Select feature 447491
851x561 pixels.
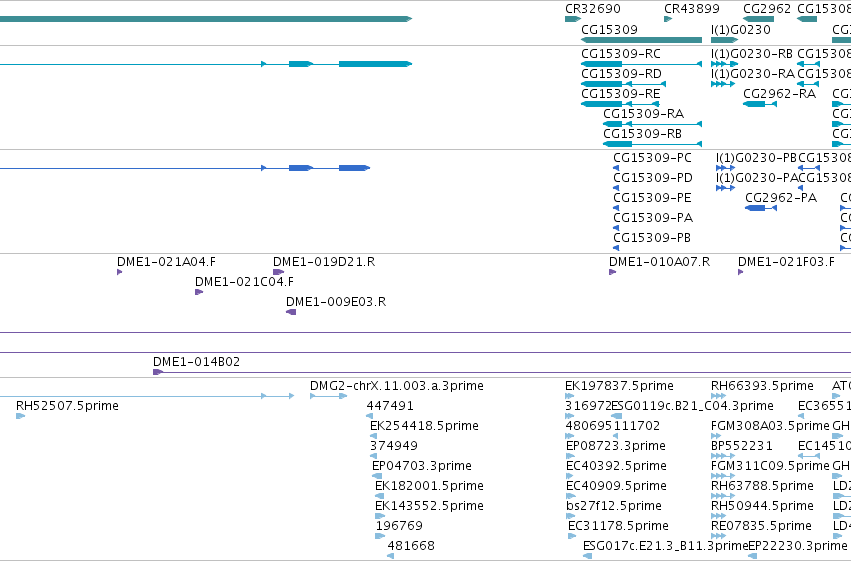pyautogui.click(x=390, y=406)
